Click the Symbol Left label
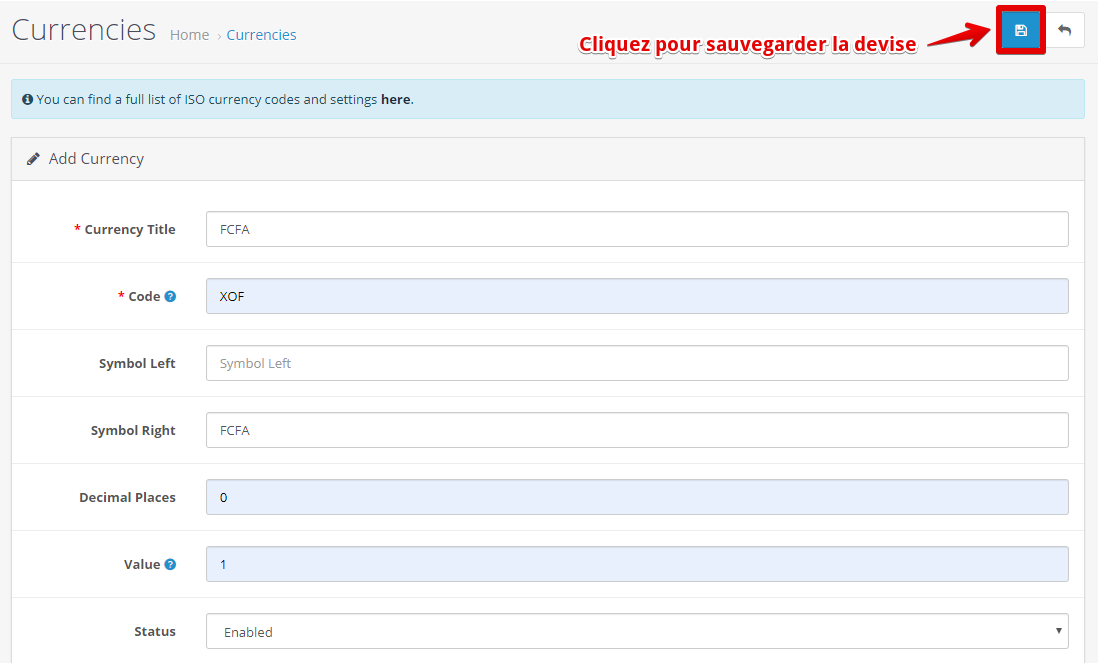The image size is (1098, 663). click(x=137, y=363)
